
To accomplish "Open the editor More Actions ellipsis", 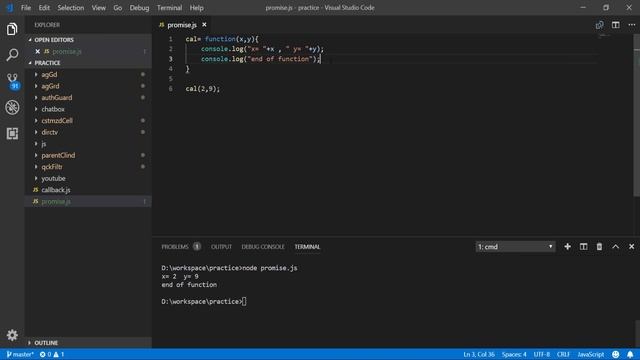I will pyautogui.click(x=631, y=25).
